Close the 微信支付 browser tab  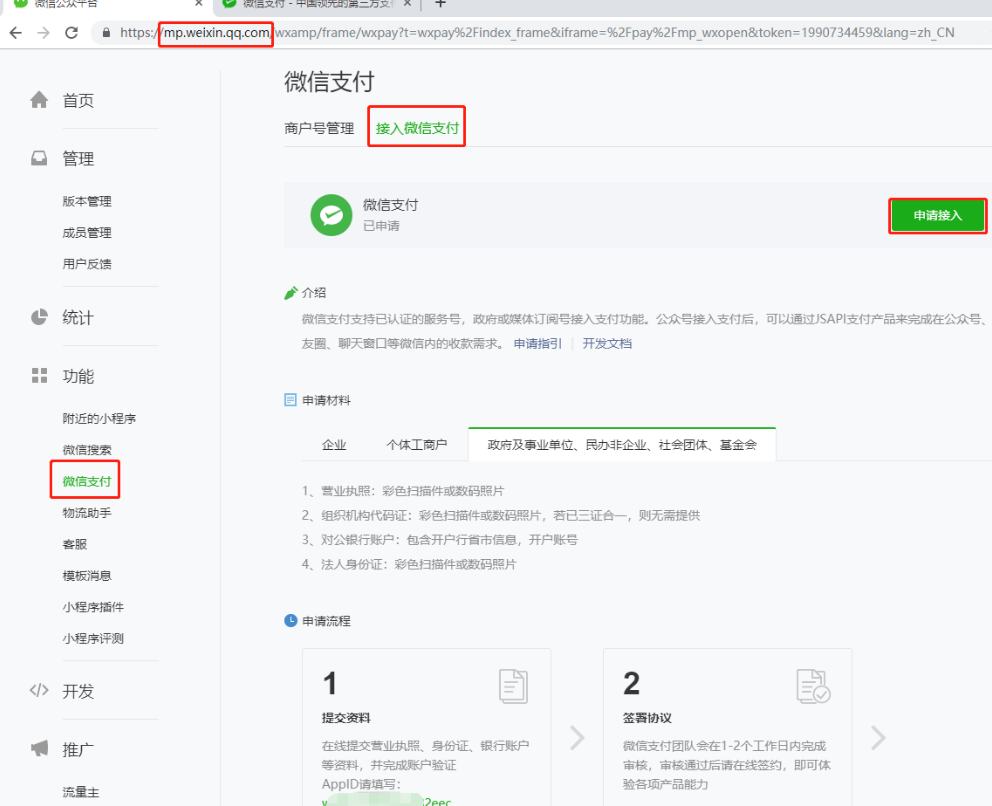coord(407,4)
